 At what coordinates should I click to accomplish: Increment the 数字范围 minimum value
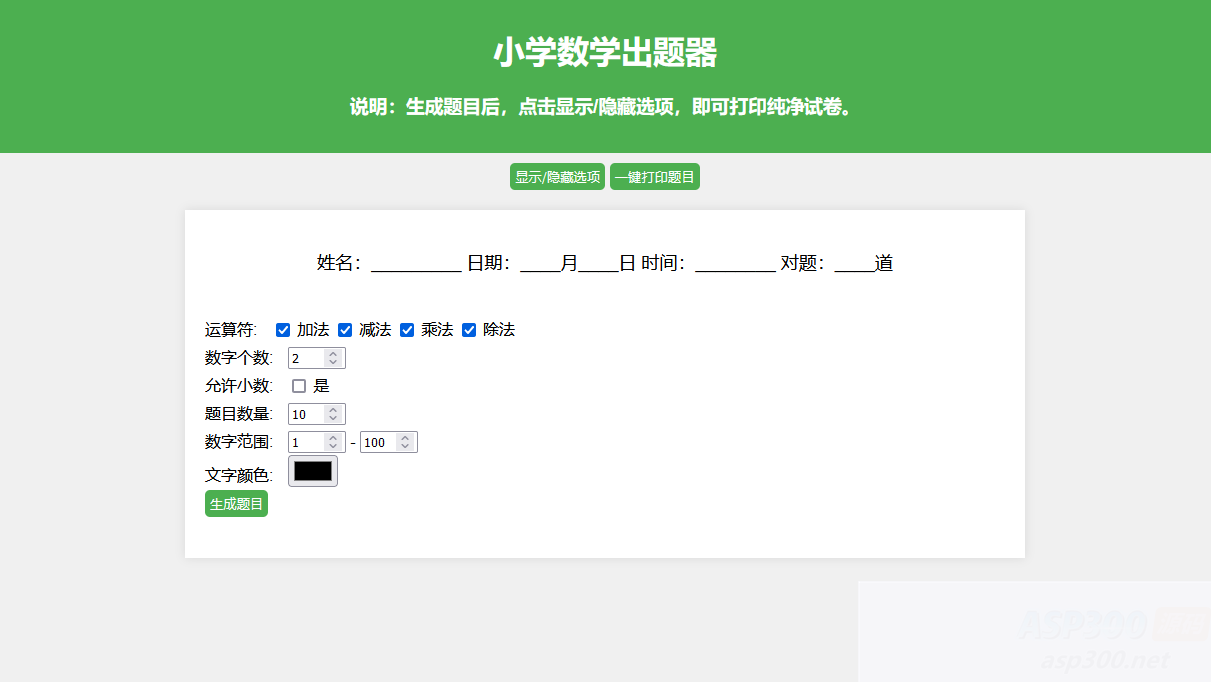pyautogui.click(x=333, y=438)
